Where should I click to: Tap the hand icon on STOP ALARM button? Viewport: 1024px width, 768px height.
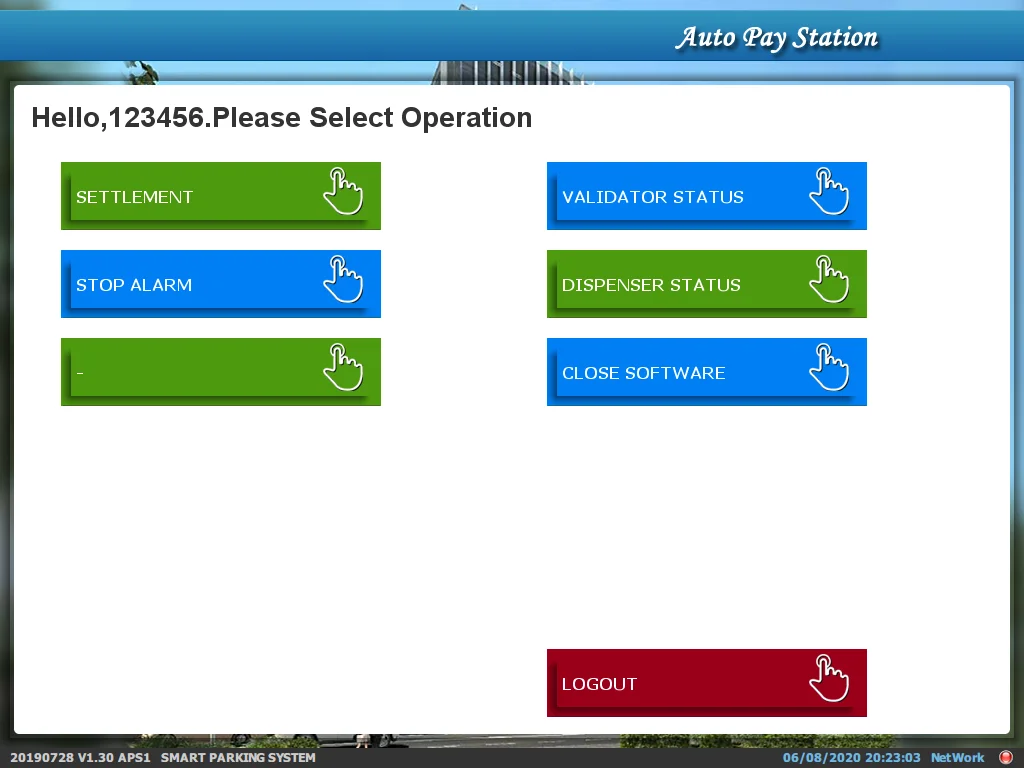[344, 280]
